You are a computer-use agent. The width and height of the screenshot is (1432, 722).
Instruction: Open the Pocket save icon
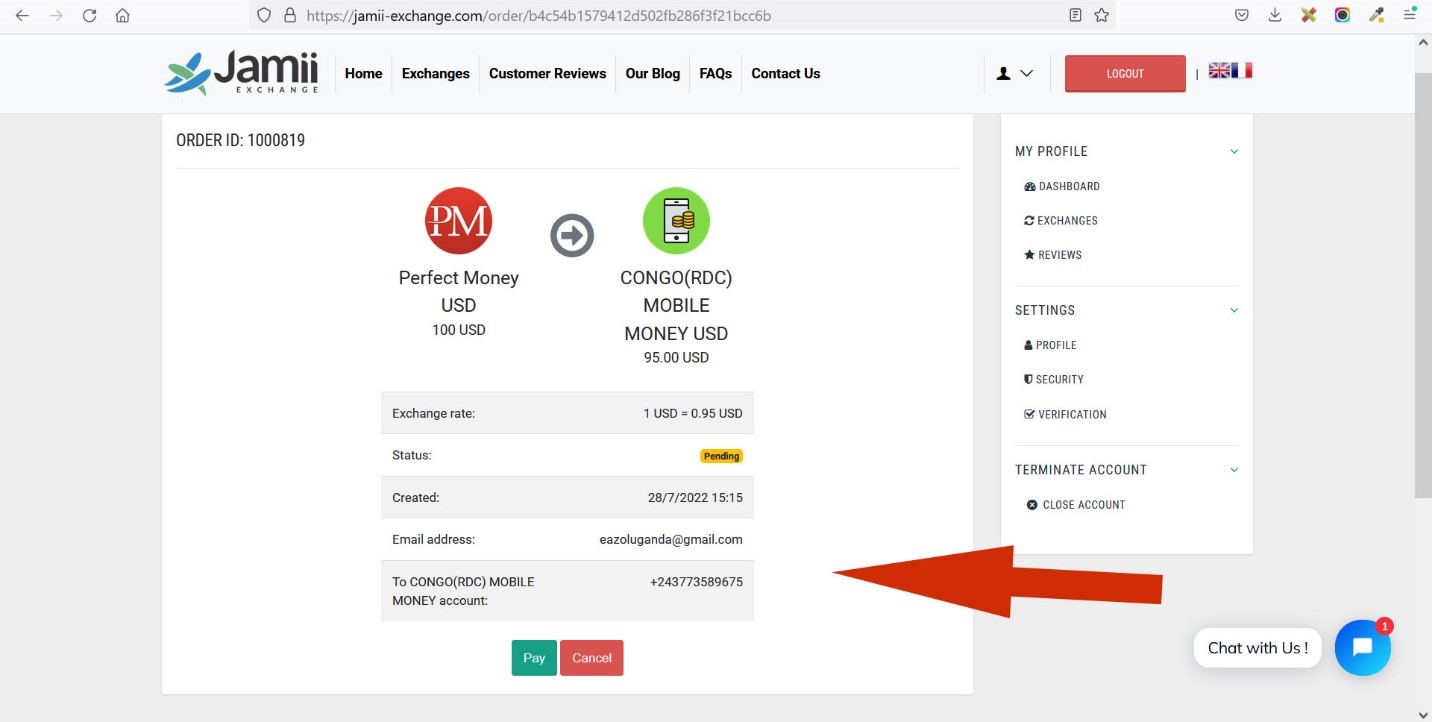(1241, 15)
